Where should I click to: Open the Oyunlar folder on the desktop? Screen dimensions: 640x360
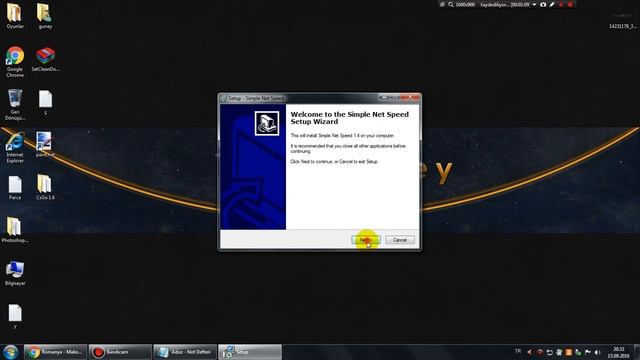click(15, 16)
